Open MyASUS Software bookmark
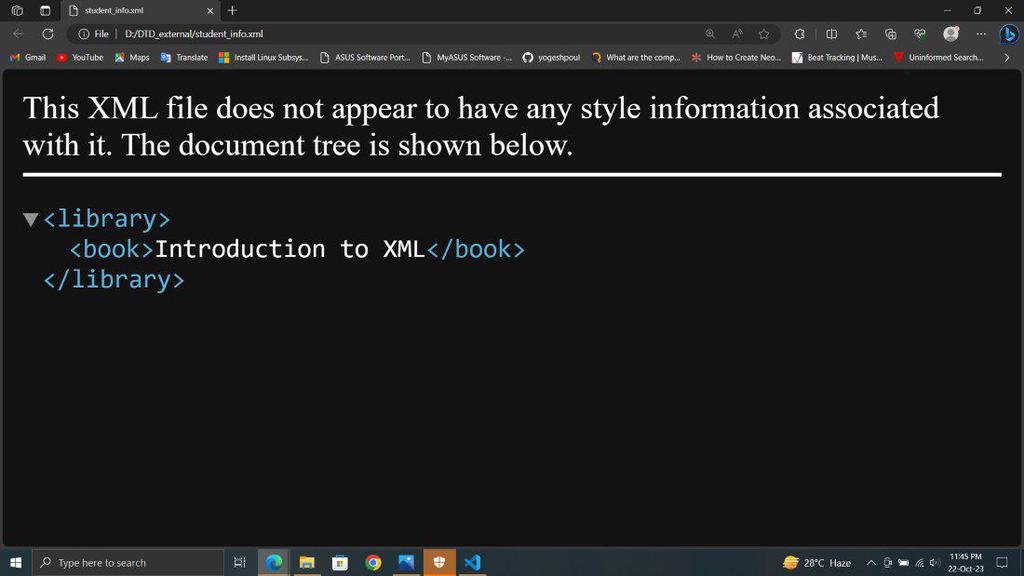 pos(467,57)
